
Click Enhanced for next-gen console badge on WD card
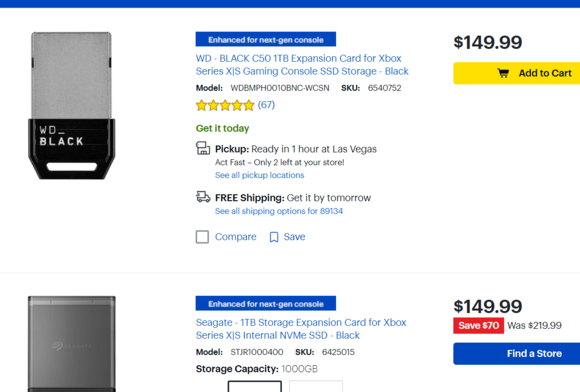point(266,39)
